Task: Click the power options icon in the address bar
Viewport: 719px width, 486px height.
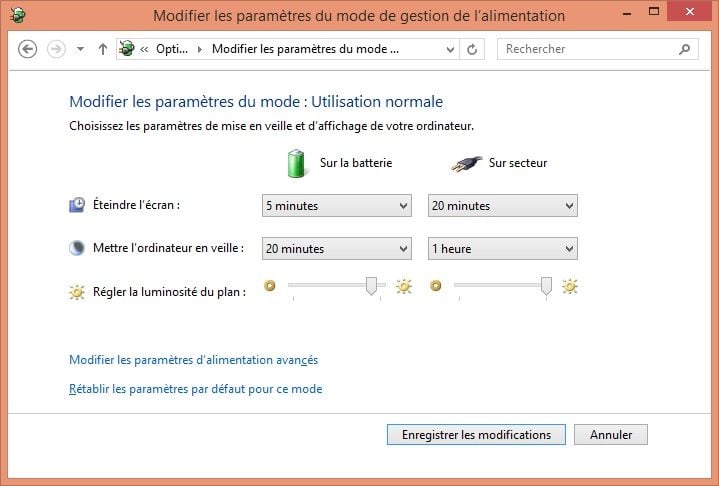Action: coord(127,48)
